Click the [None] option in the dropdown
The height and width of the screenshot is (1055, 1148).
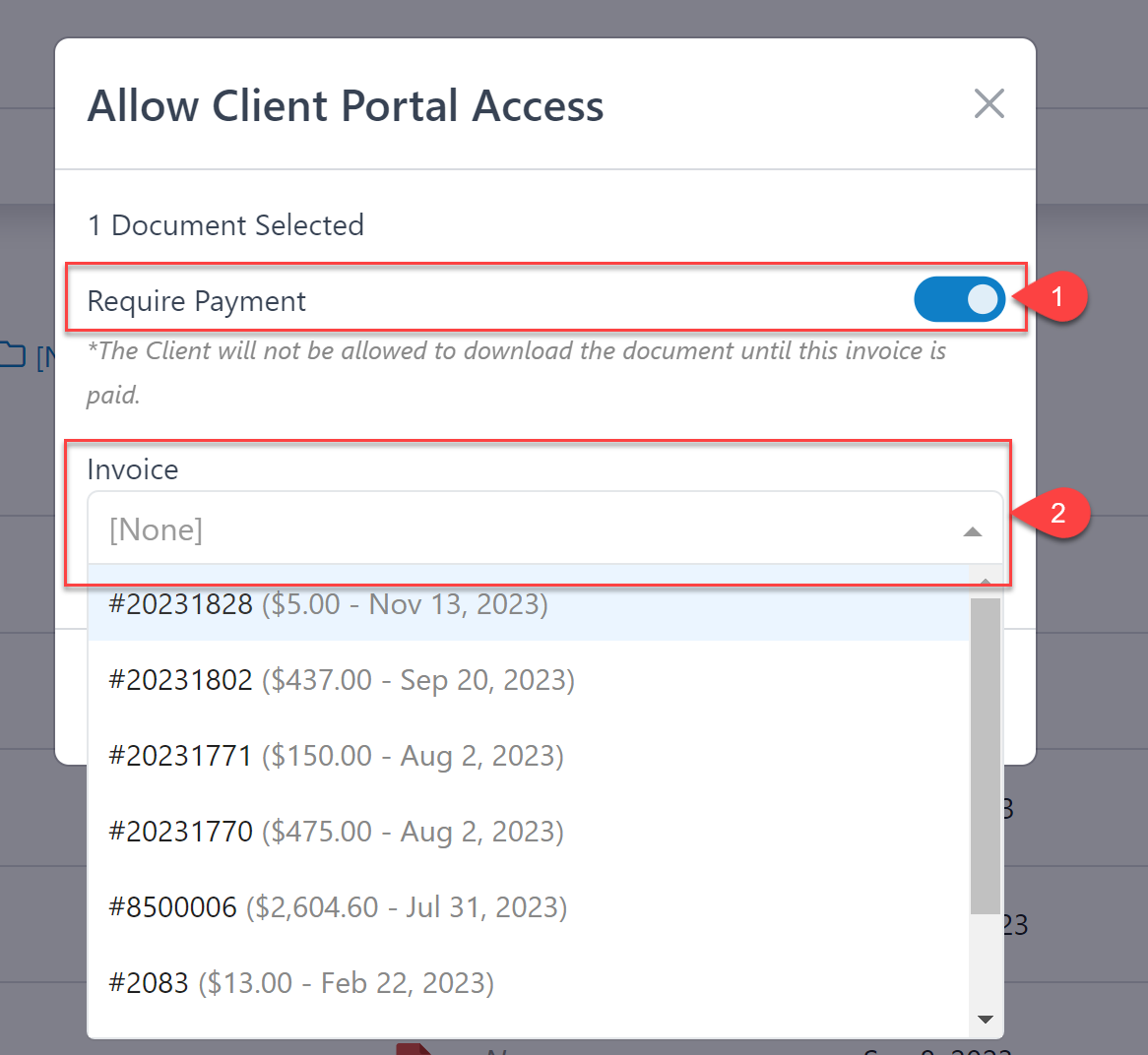156,529
